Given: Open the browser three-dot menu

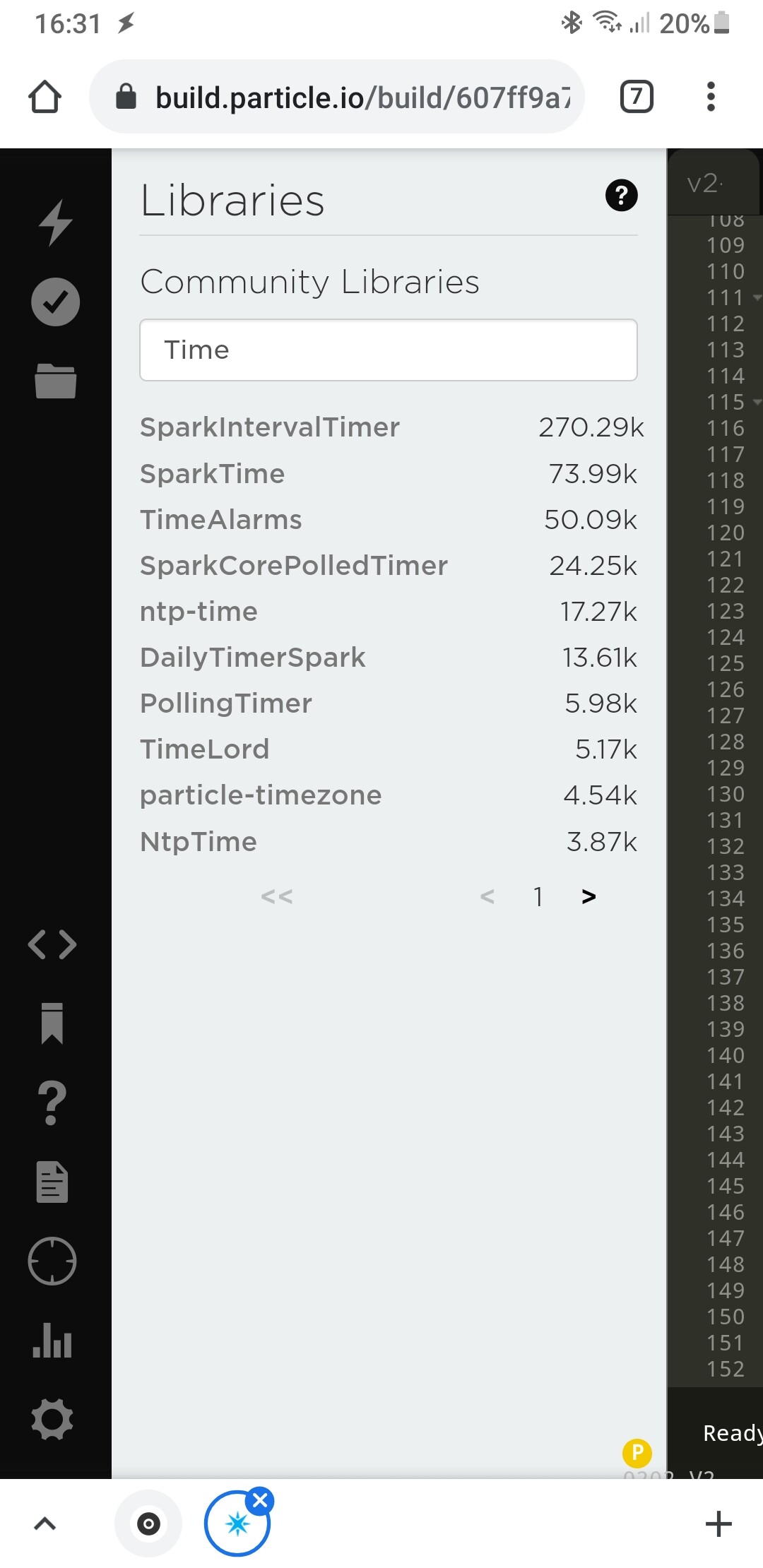Looking at the screenshot, I should pyautogui.click(x=711, y=97).
